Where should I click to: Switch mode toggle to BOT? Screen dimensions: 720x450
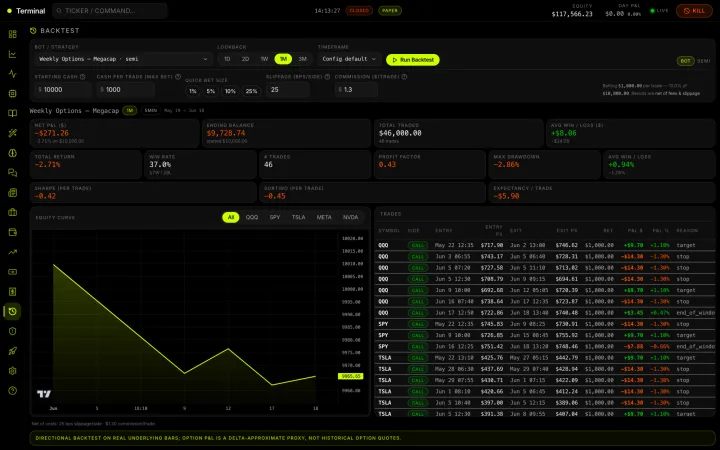point(686,61)
